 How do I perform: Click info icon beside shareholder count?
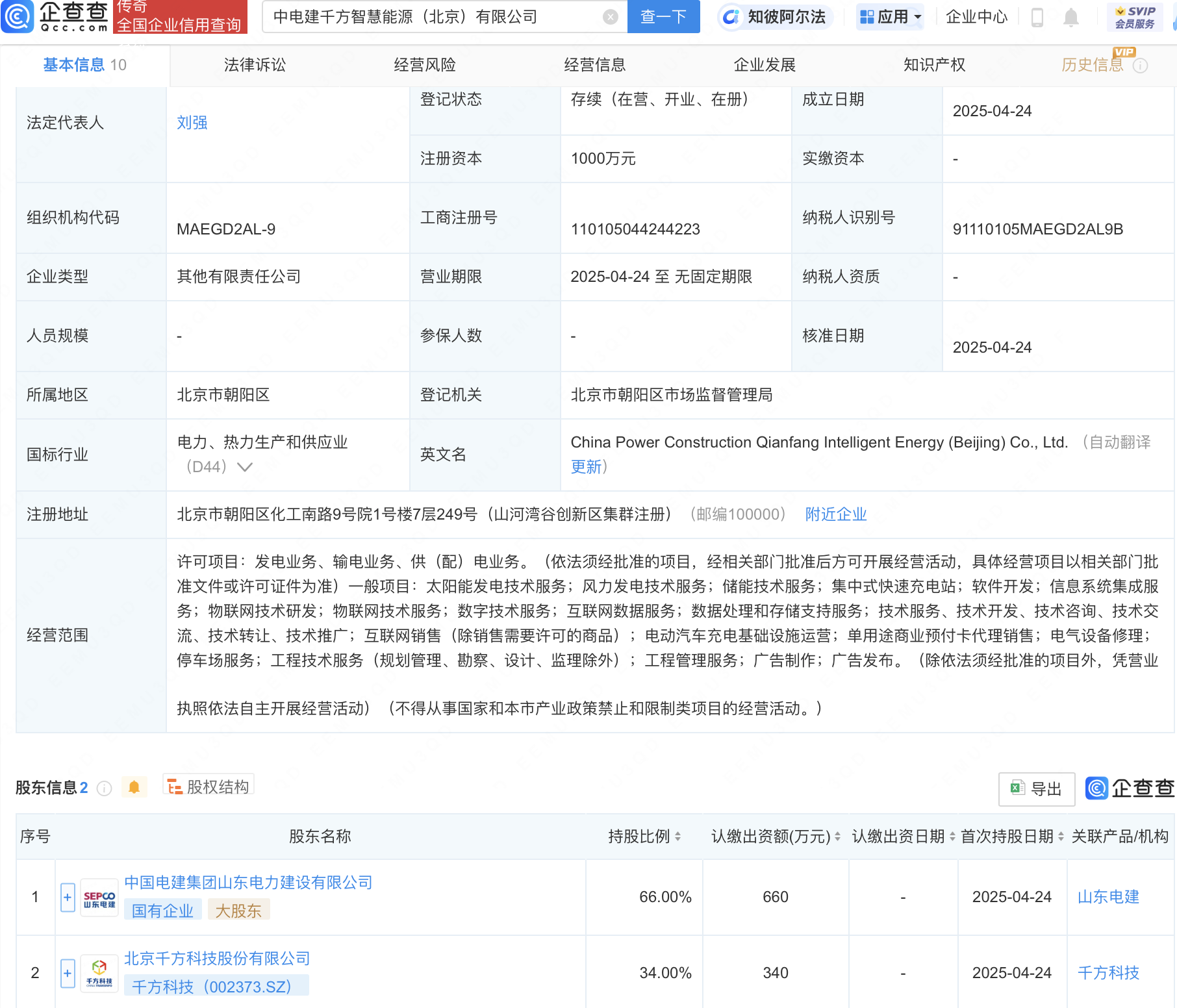(104, 788)
